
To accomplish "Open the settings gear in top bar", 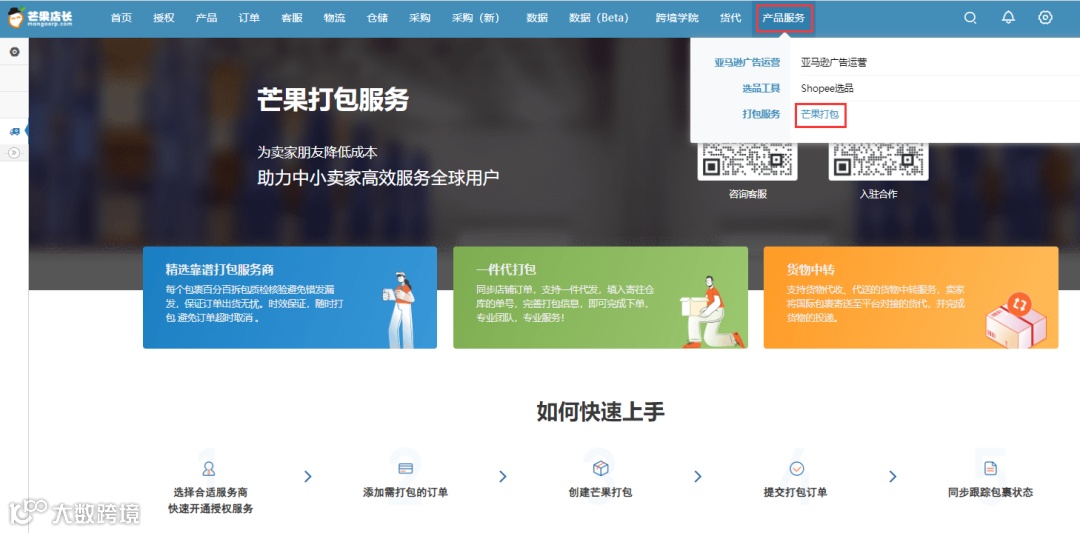I will pyautogui.click(x=1046, y=18).
